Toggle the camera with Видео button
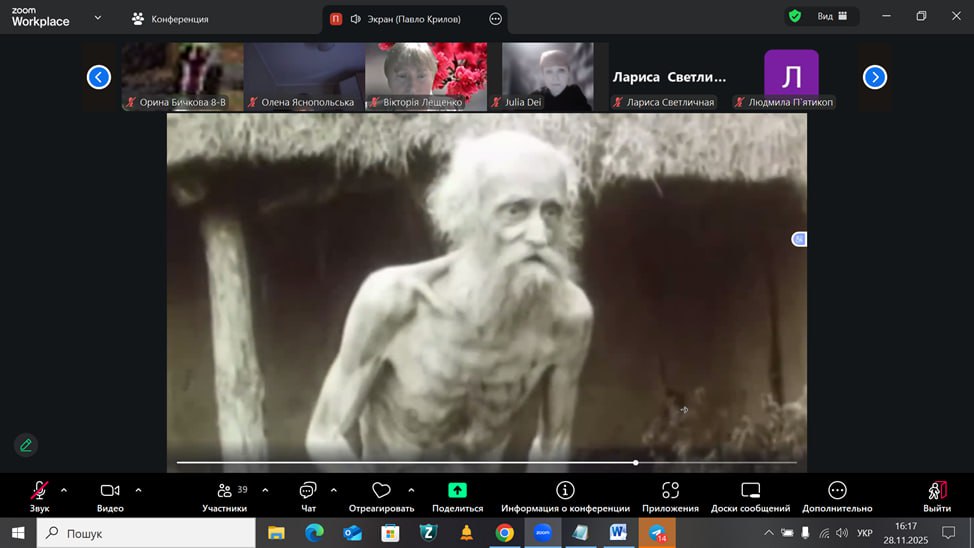Screen dimensions: 974x548 (x=110, y=491)
